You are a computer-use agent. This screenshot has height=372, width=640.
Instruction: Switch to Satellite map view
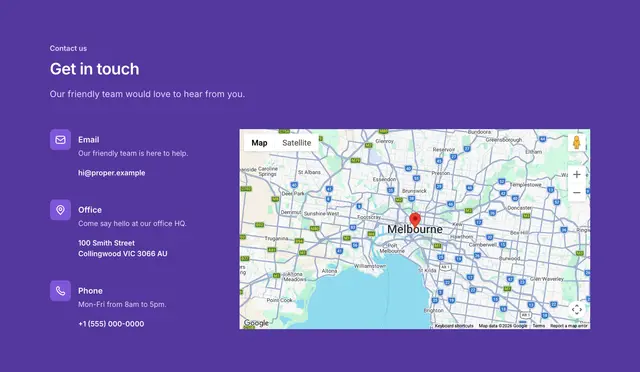(x=297, y=143)
